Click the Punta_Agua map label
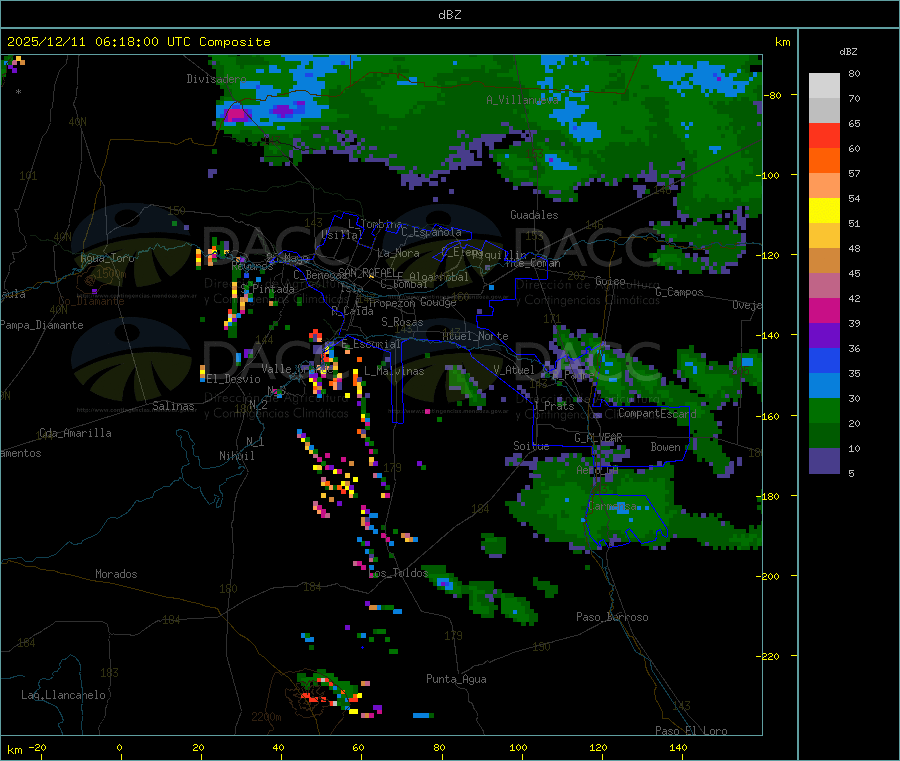 click(x=456, y=679)
